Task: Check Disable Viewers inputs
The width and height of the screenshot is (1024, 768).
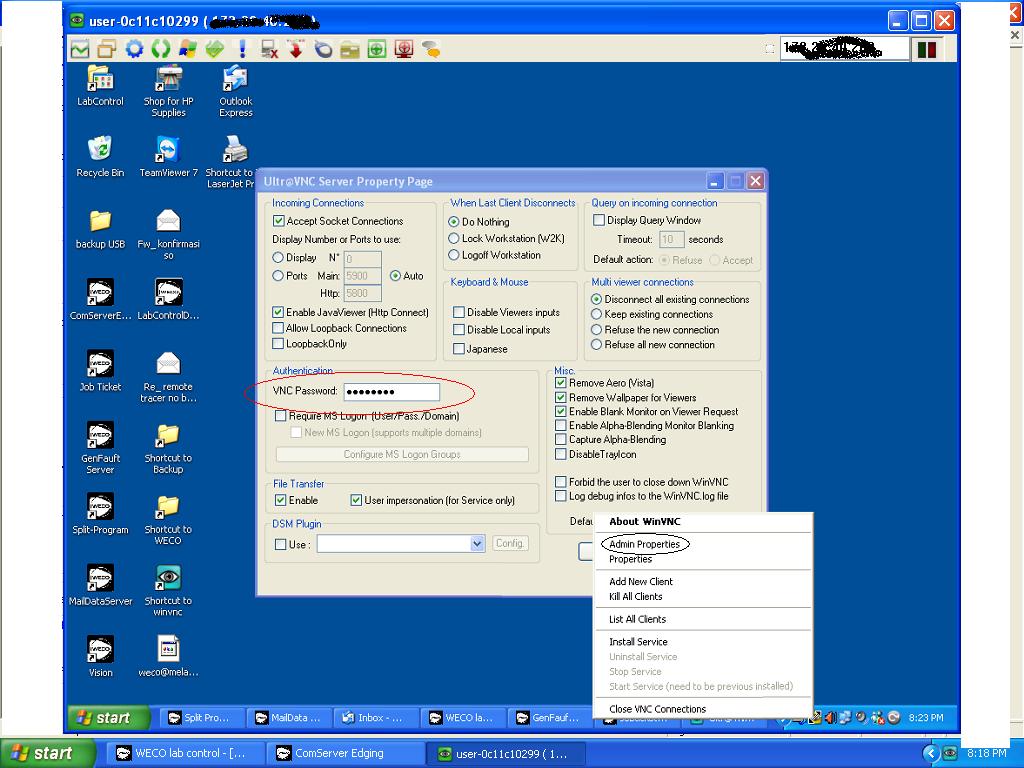Action: (459, 312)
